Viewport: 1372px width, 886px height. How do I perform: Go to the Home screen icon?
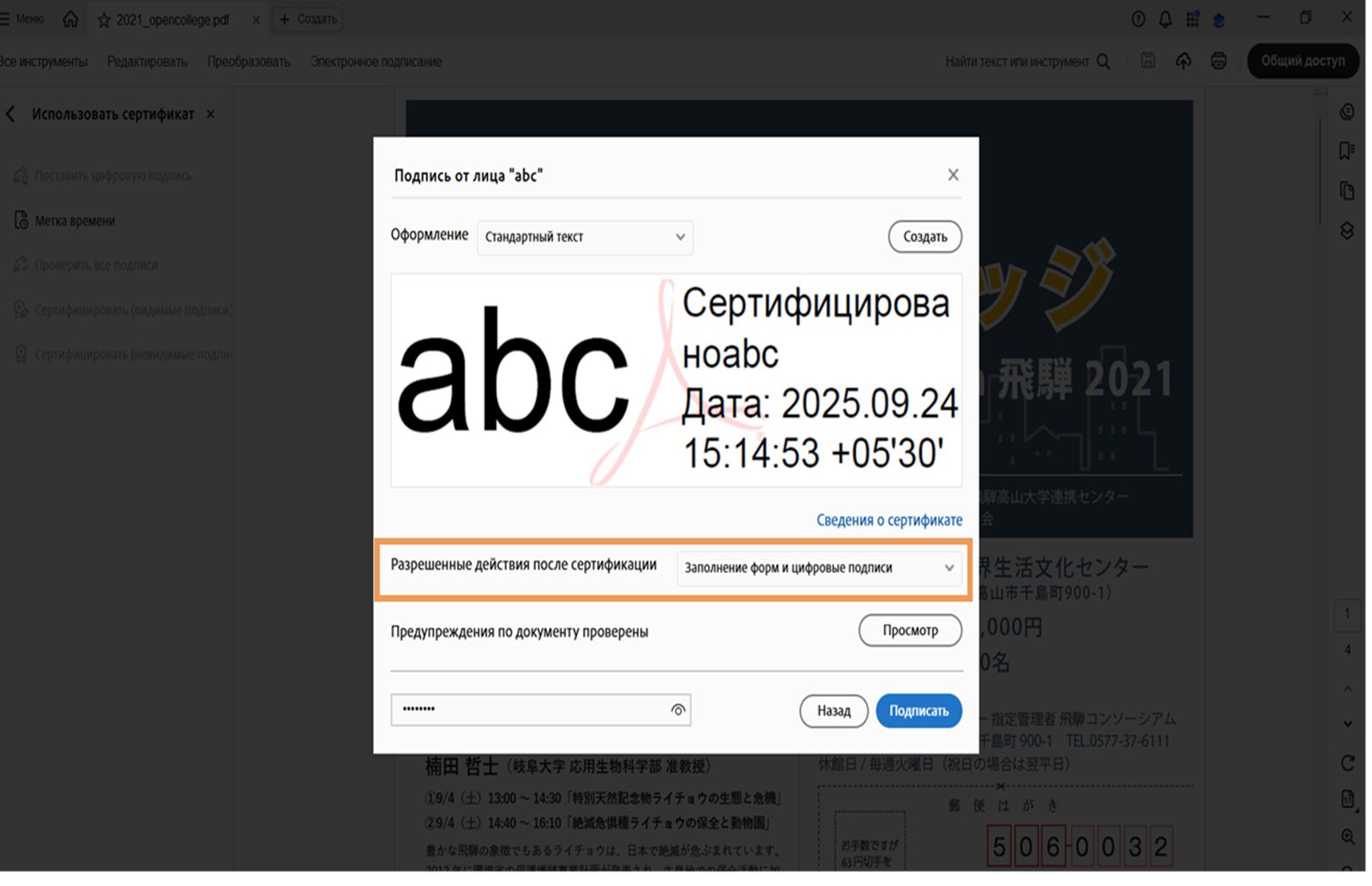click(70, 17)
